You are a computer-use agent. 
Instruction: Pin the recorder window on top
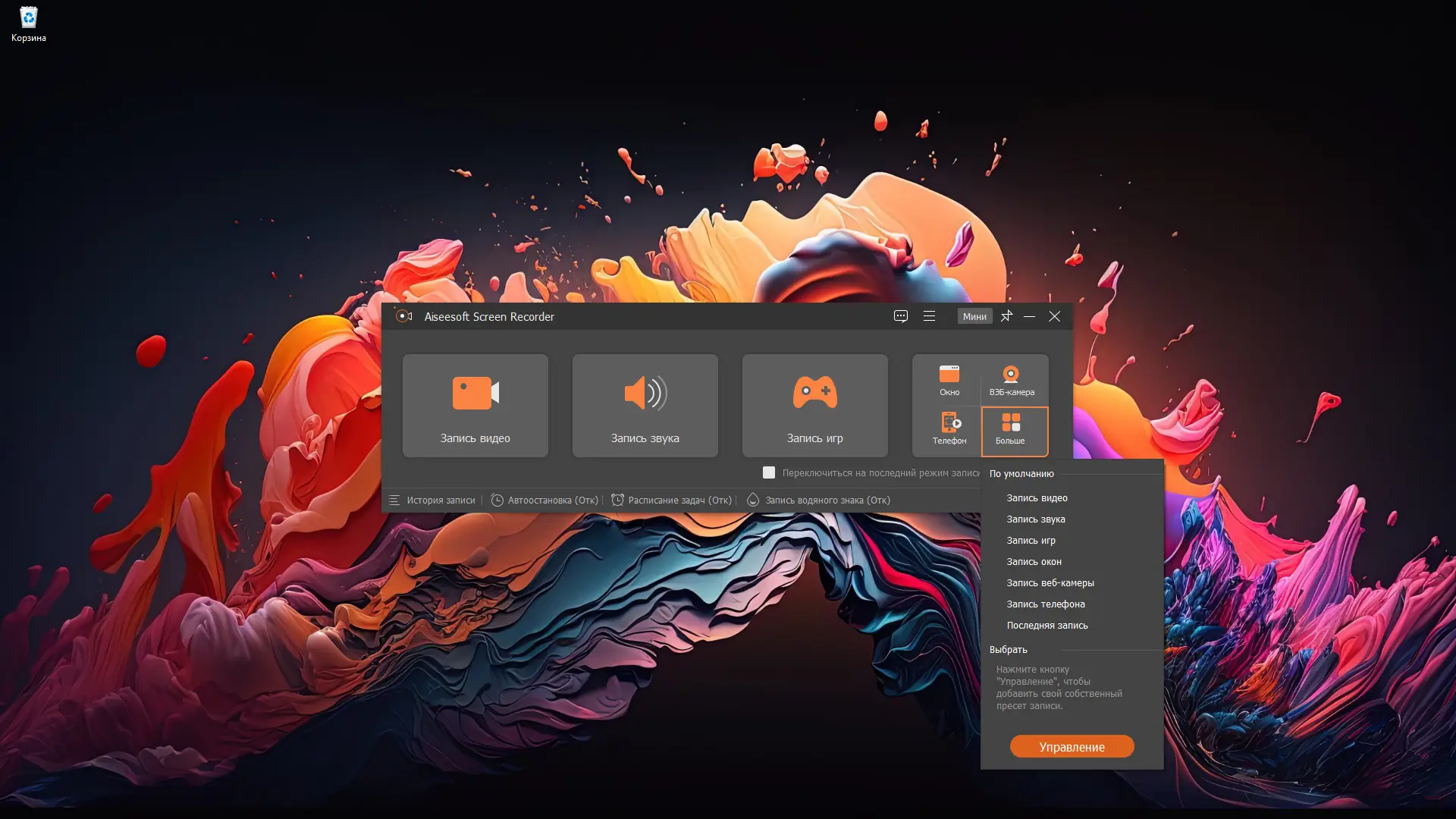click(x=1006, y=316)
